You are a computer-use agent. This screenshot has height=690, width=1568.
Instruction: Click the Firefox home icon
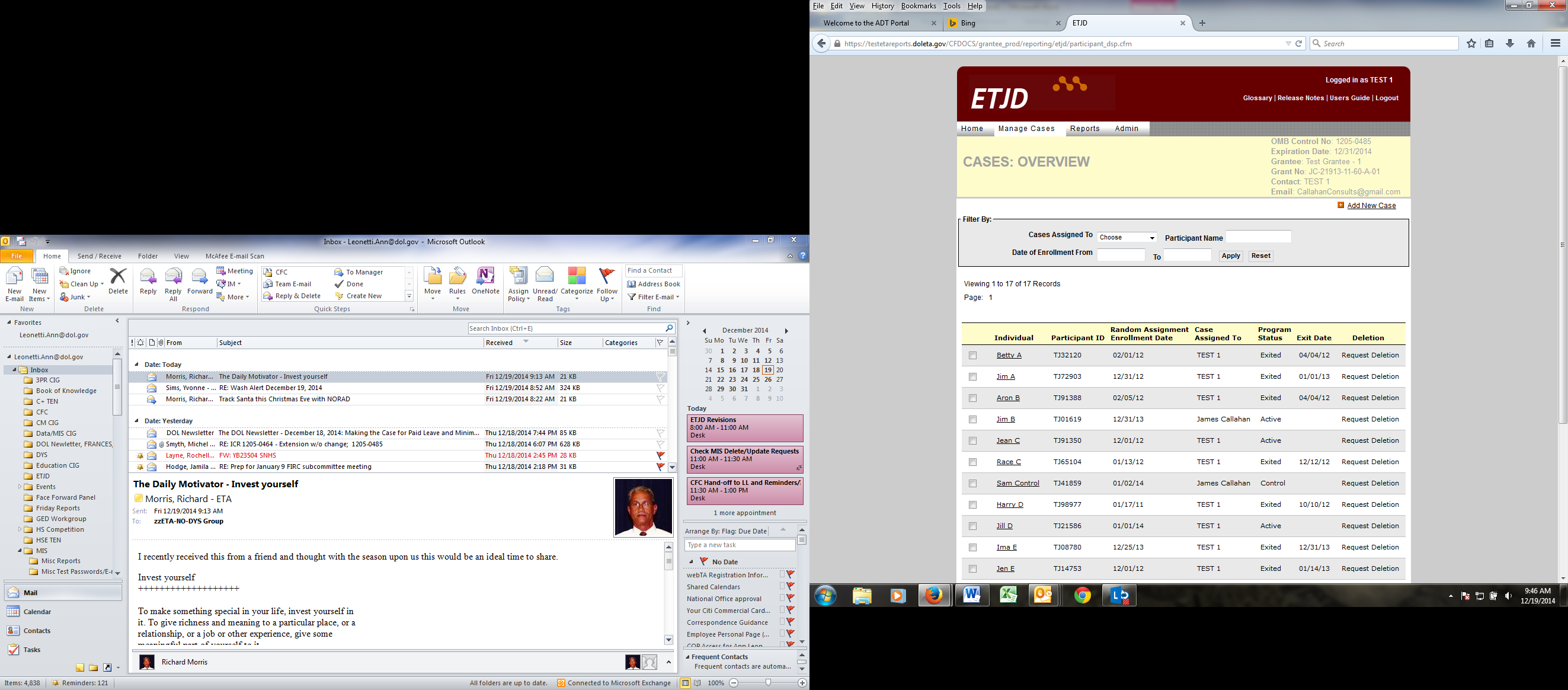pos(1531,44)
